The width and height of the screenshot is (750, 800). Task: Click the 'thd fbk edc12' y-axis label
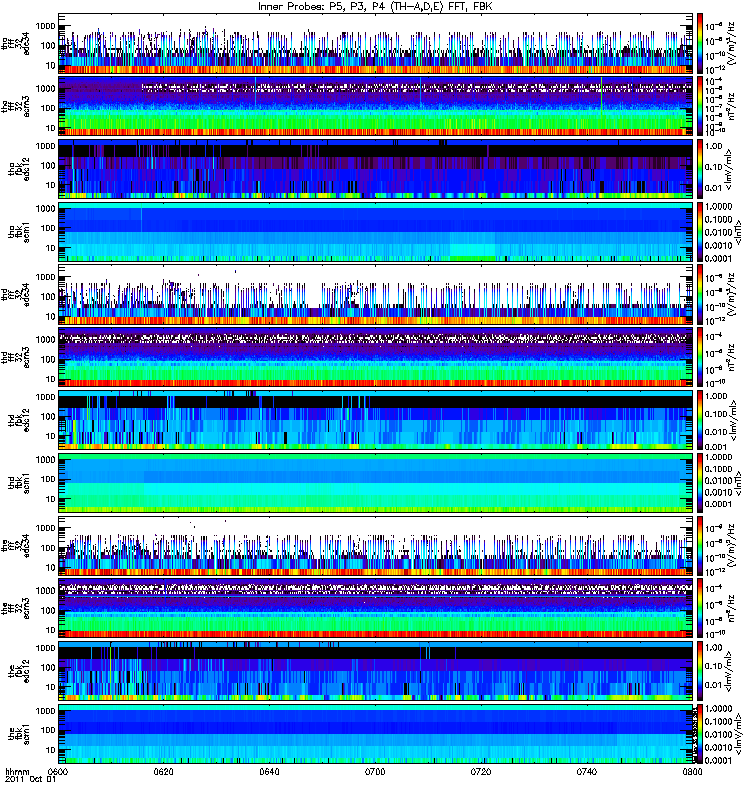click(19, 420)
